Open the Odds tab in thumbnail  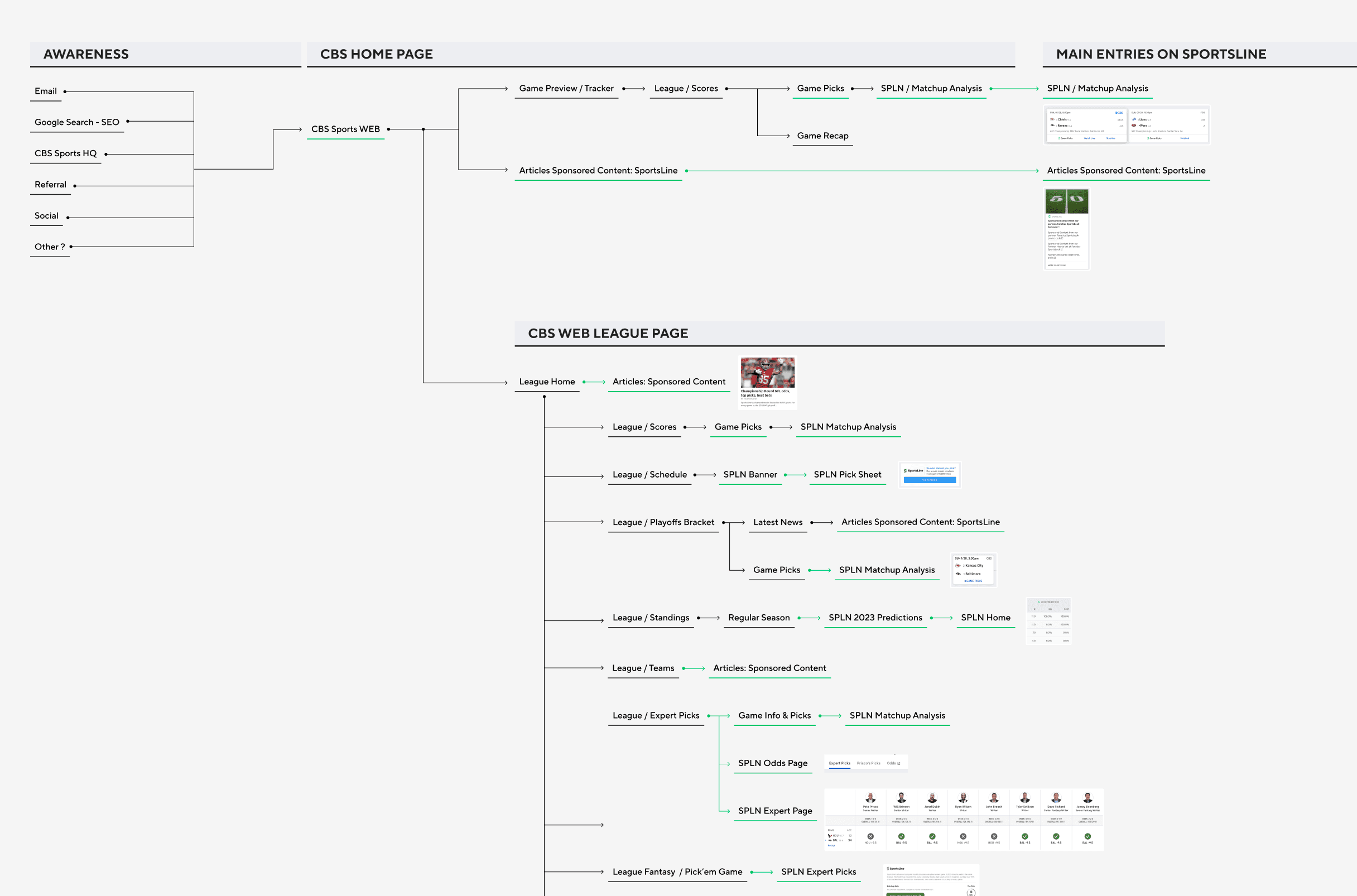click(x=893, y=763)
